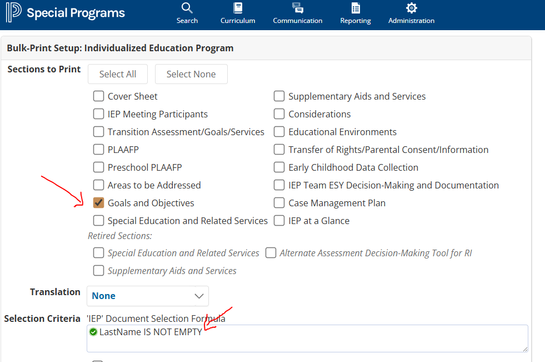This screenshot has height=362, width=545.
Task: Check the IEP at a Glance box
Action: (x=279, y=220)
